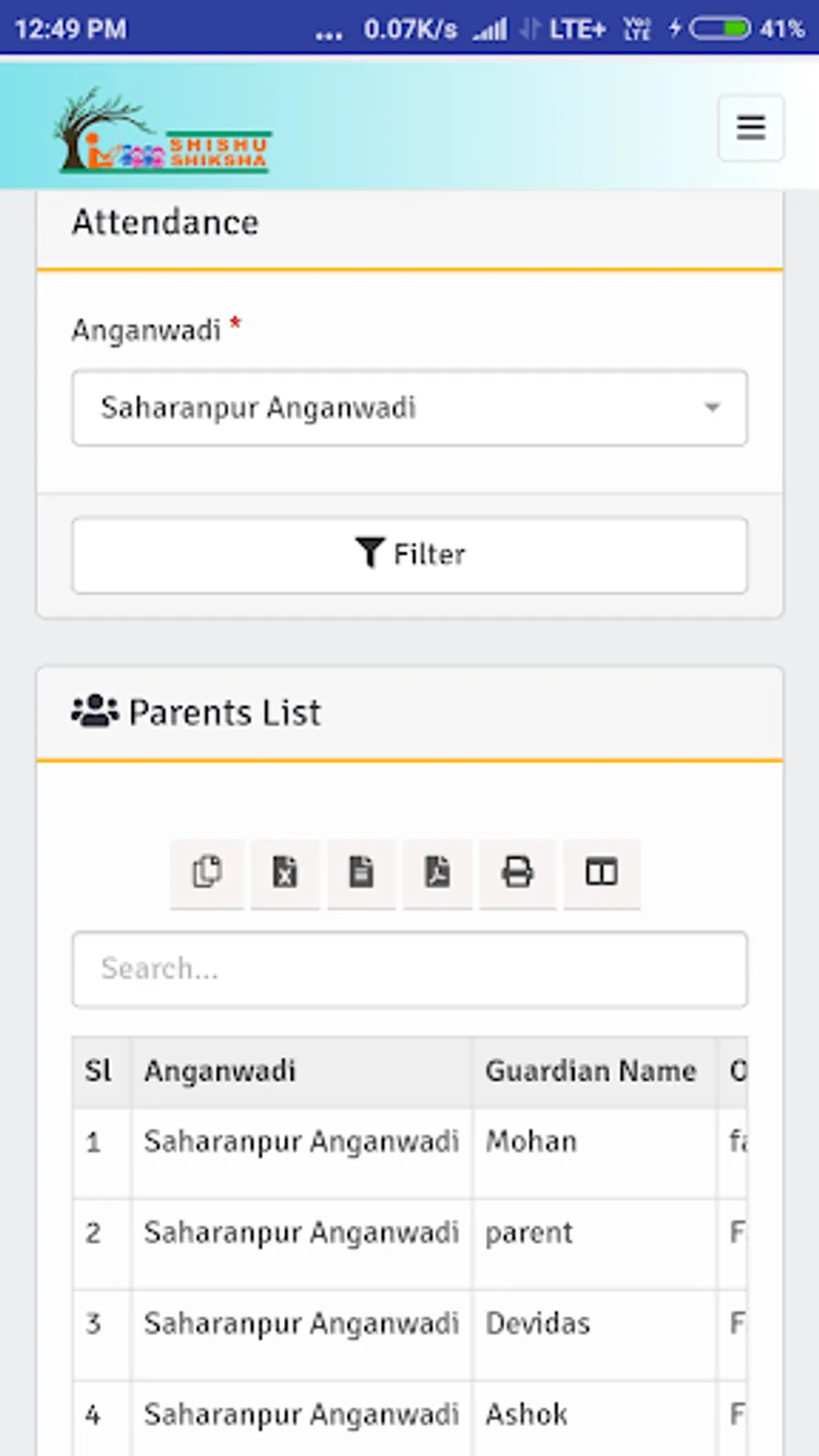Sort by Guardian Name column
The width and height of the screenshot is (819, 1456).
[x=591, y=1071]
